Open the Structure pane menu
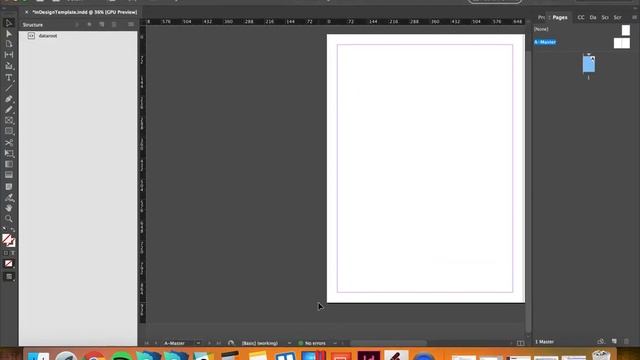The height and width of the screenshot is (360, 640). (x=131, y=25)
